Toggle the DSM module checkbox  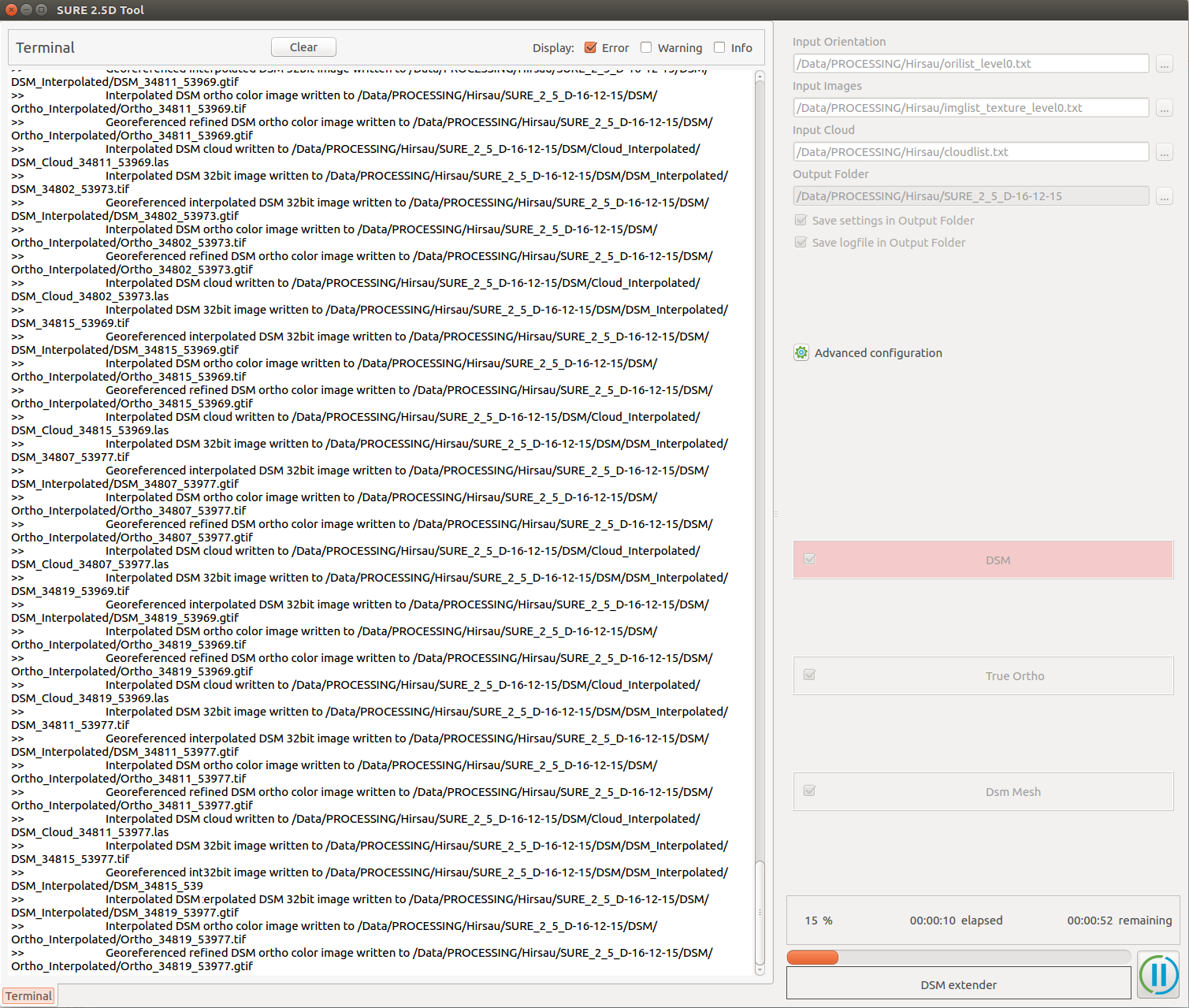[x=809, y=560]
